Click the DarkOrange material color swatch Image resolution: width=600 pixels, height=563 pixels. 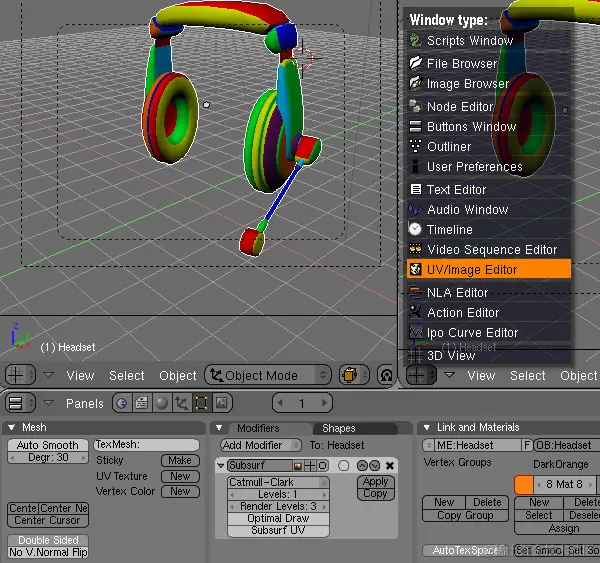(x=524, y=485)
